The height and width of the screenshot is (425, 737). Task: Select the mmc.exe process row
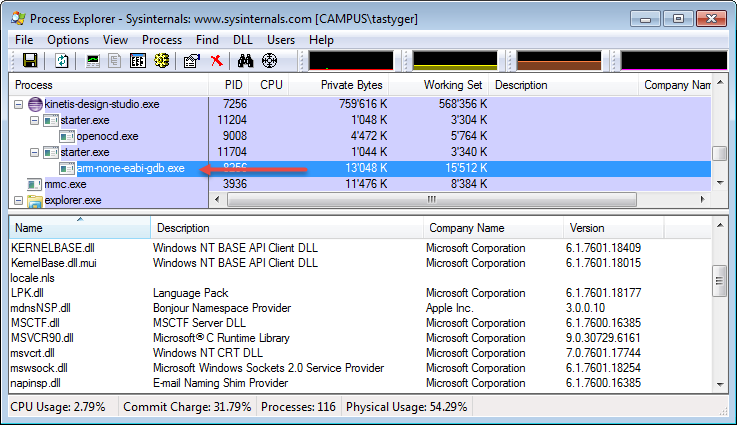coord(360,184)
